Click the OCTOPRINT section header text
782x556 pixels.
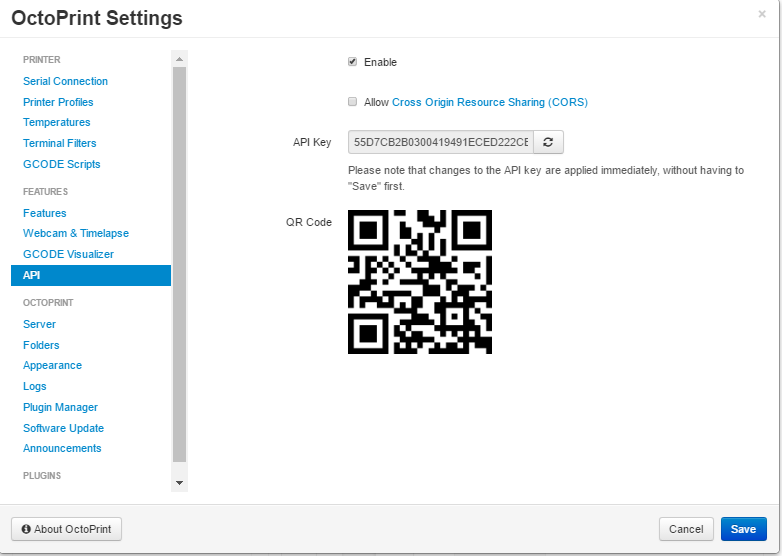click(48, 303)
